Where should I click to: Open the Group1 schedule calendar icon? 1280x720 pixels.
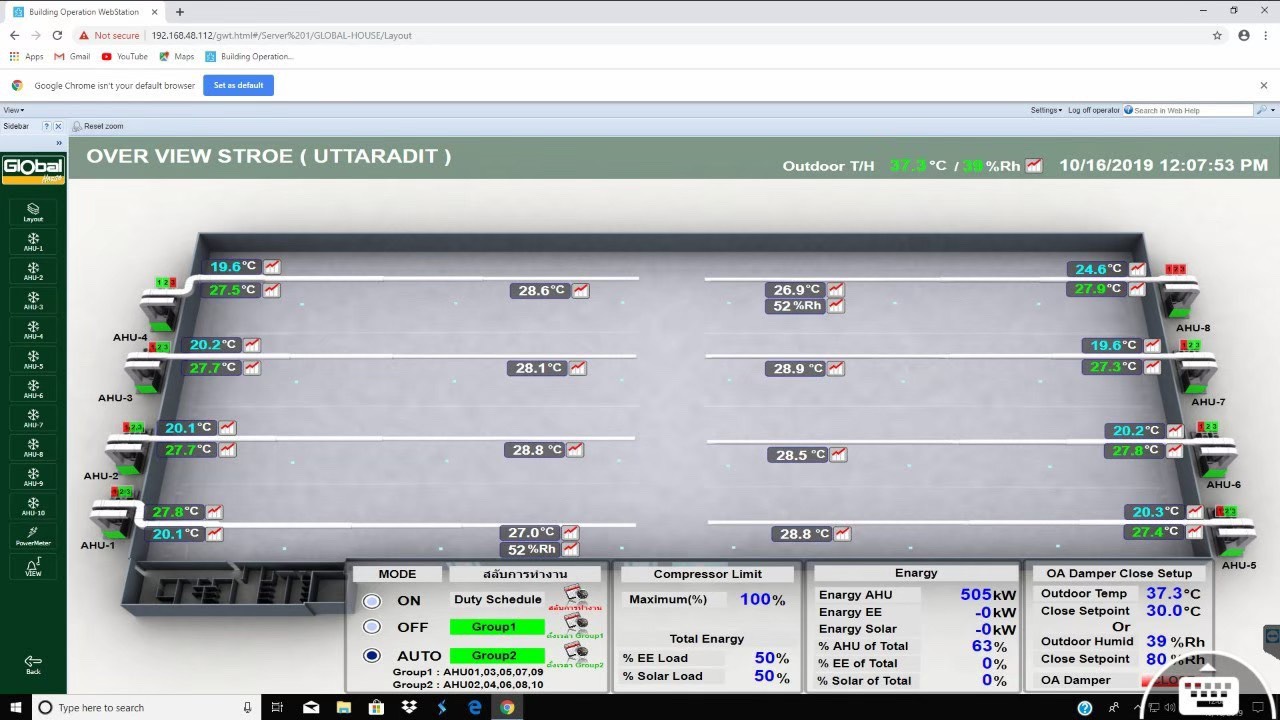tap(574, 621)
